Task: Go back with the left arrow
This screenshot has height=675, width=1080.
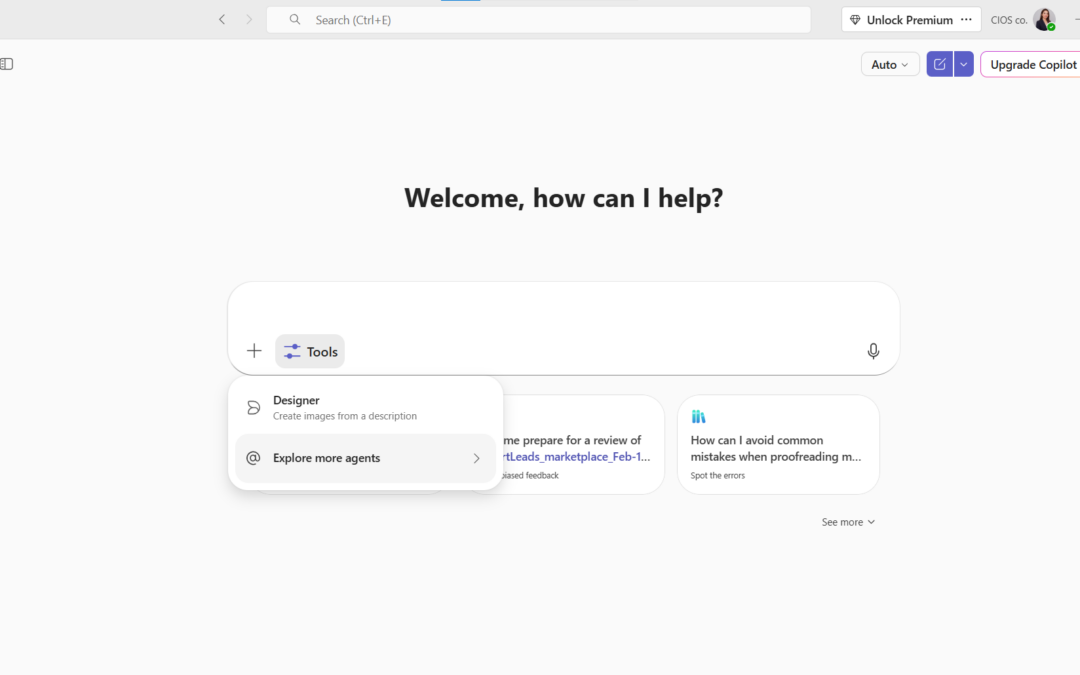Action: point(222,19)
